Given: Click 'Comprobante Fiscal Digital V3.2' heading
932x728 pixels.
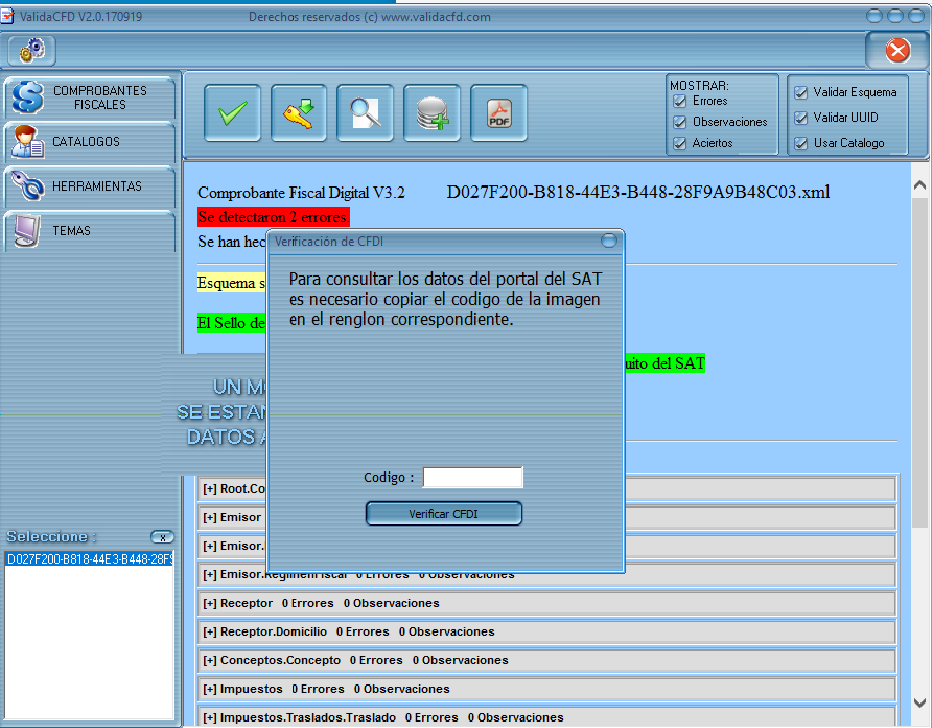Looking at the screenshot, I should point(301,193).
